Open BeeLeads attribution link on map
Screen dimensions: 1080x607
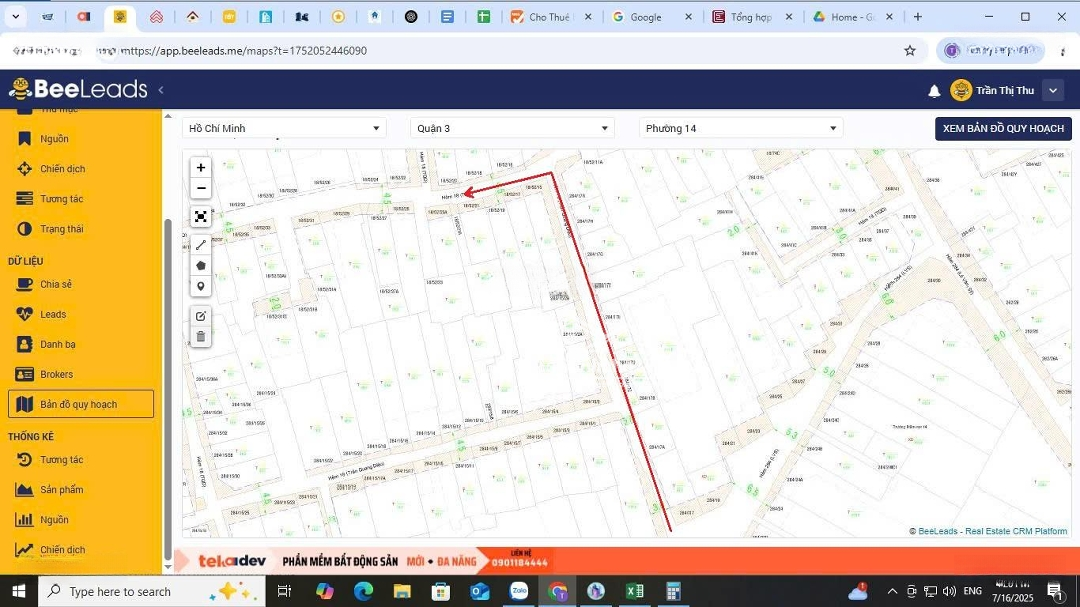pos(937,531)
